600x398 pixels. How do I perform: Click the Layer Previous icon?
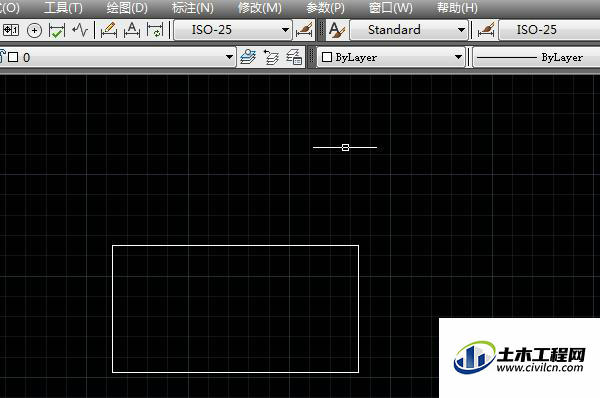(x=271, y=57)
